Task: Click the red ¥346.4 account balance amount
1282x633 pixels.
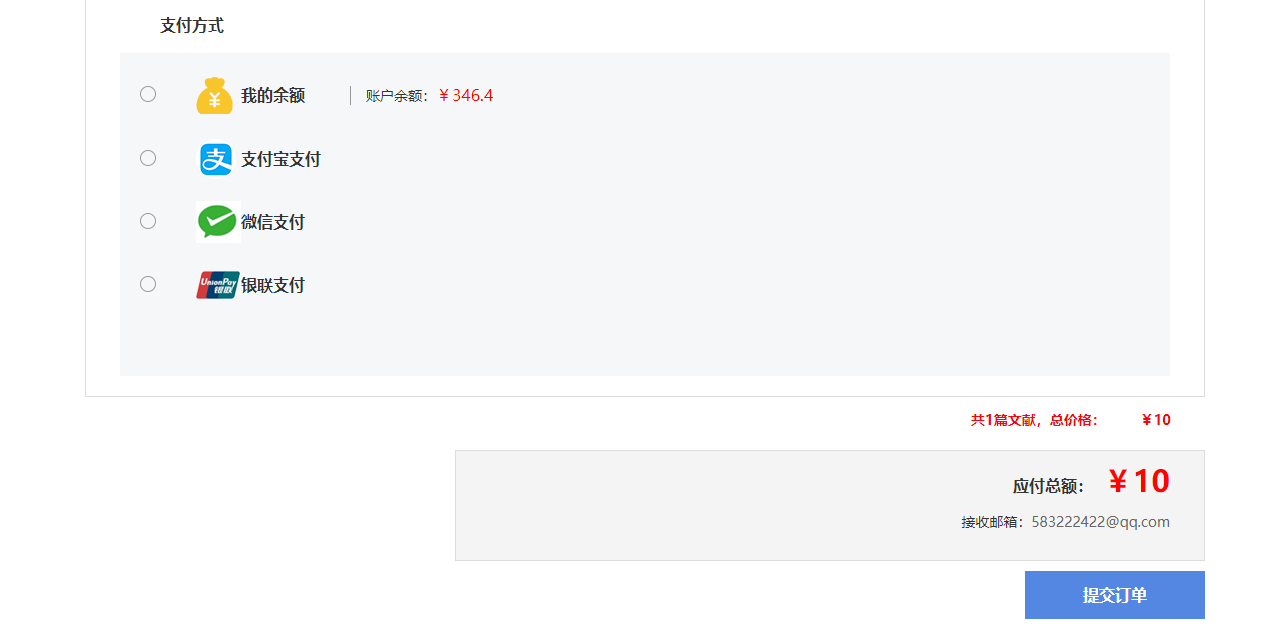Action: (x=466, y=96)
